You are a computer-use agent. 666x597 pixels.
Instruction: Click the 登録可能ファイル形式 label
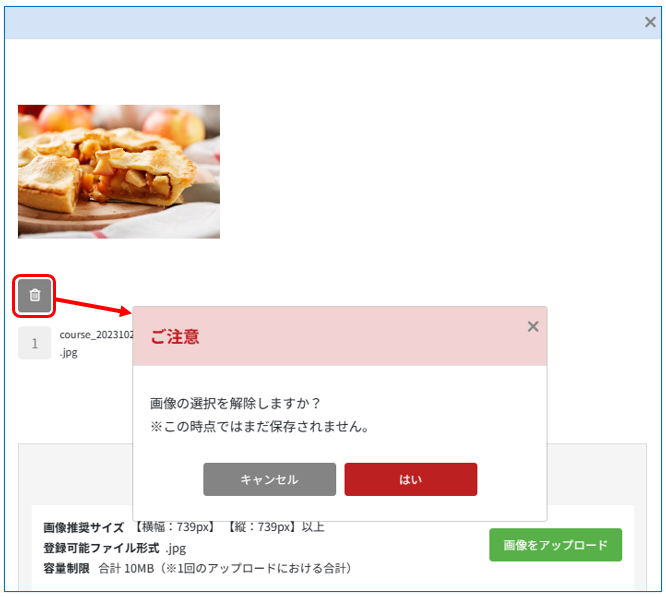point(101,548)
